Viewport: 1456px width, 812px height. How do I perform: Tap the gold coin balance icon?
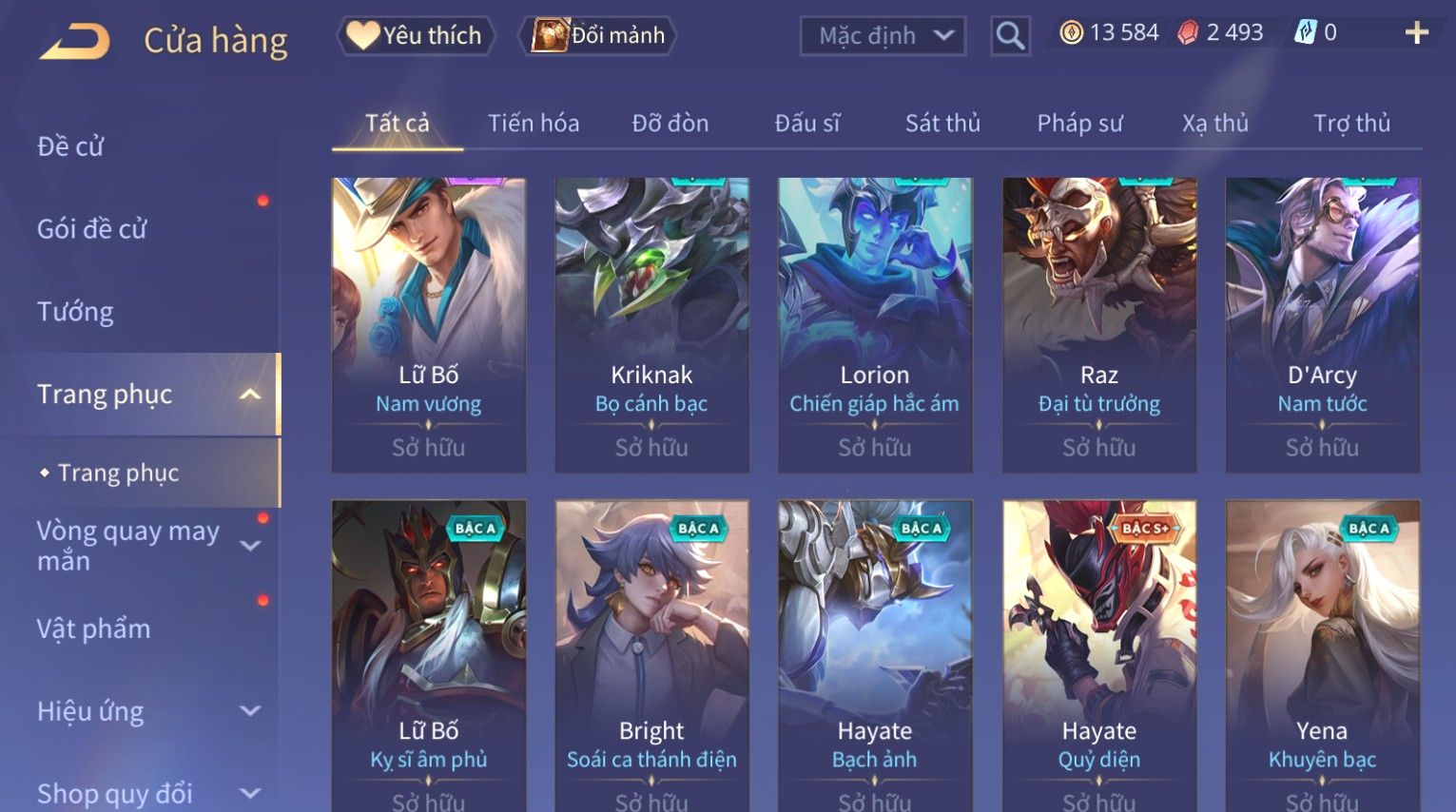point(1072,33)
